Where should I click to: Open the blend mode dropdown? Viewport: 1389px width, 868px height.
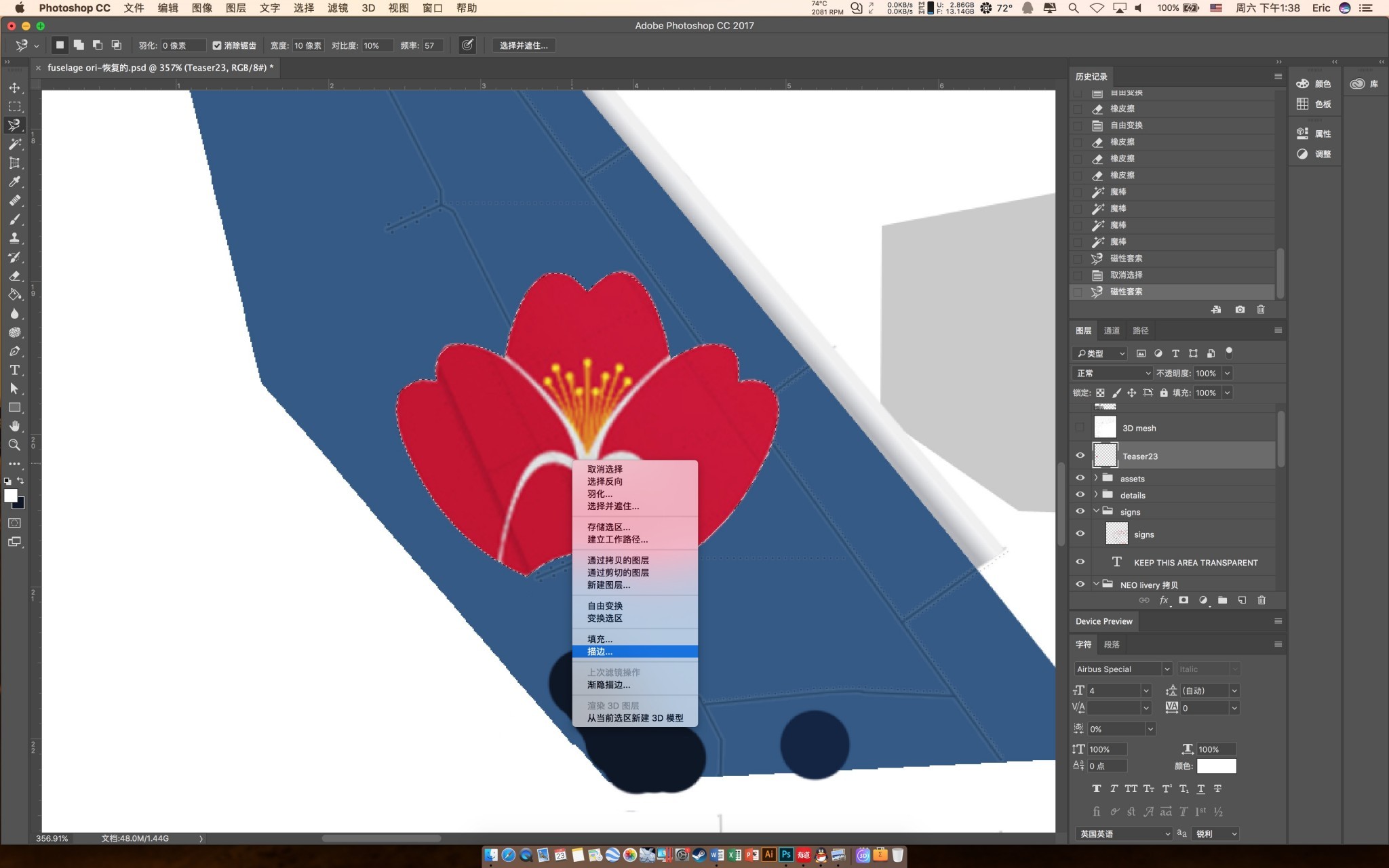point(1112,373)
